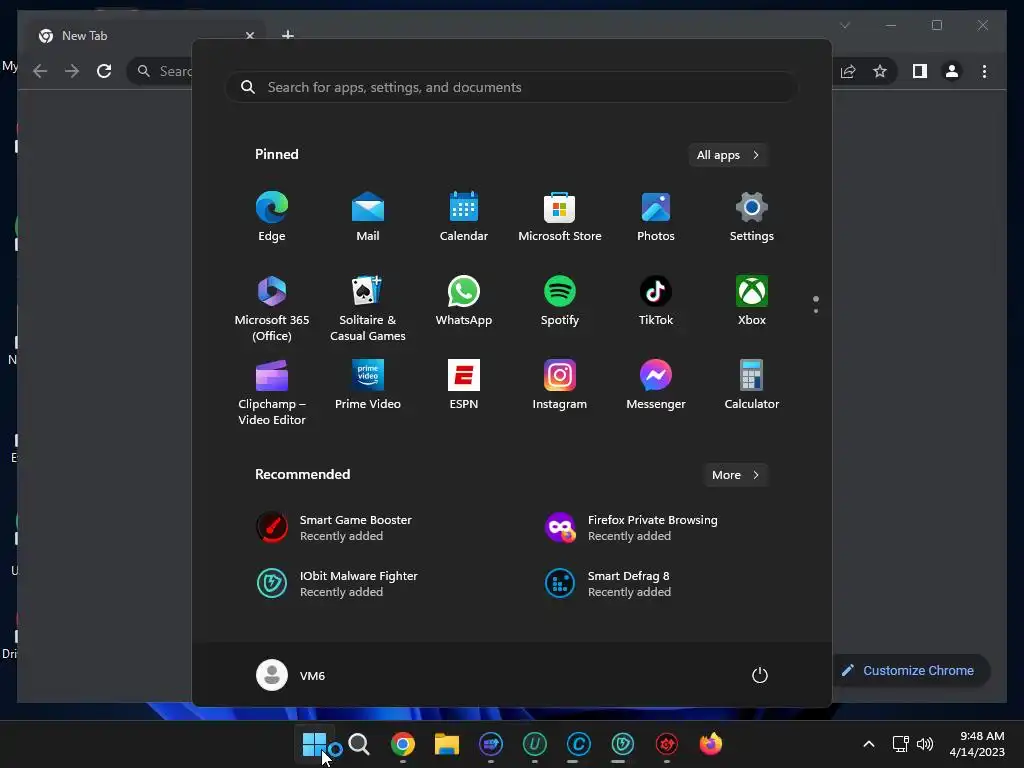
Task: Close the New Tab tab
Action: [249, 36]
